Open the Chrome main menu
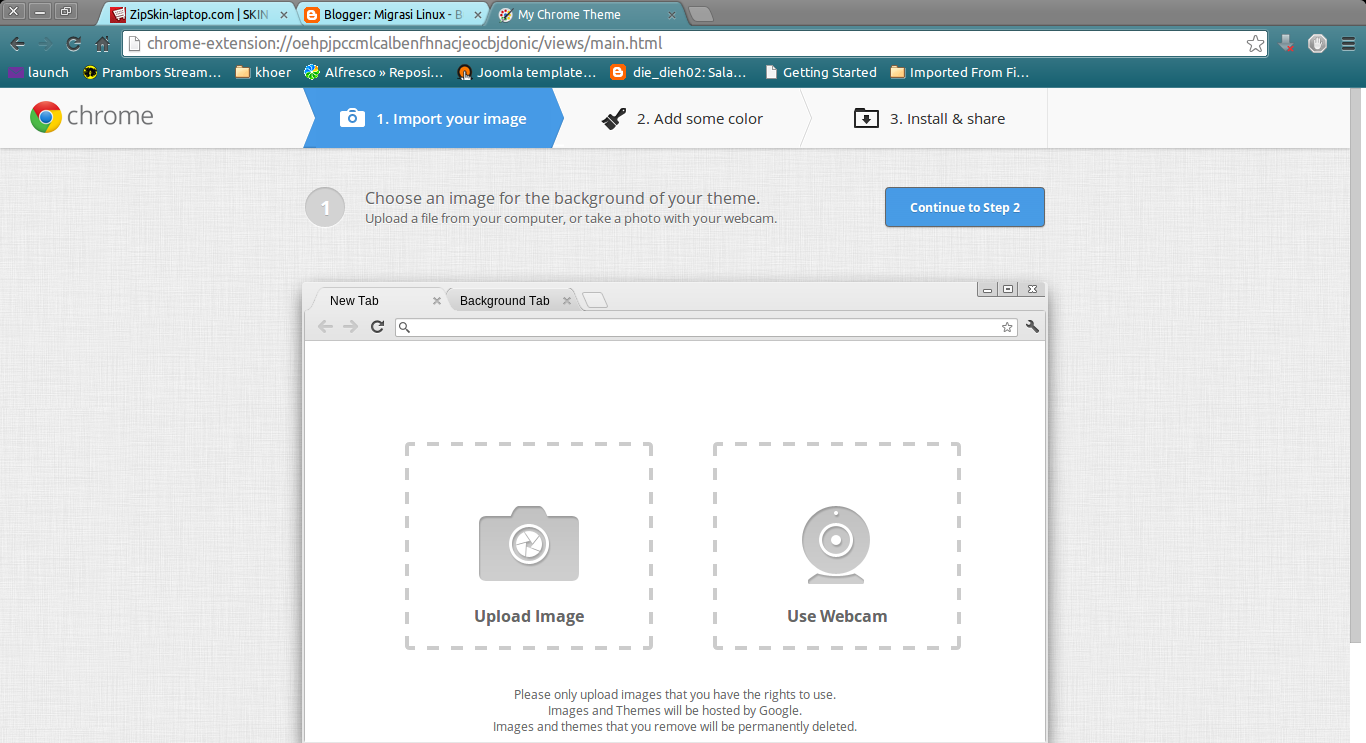 [x=1348, y=44]
